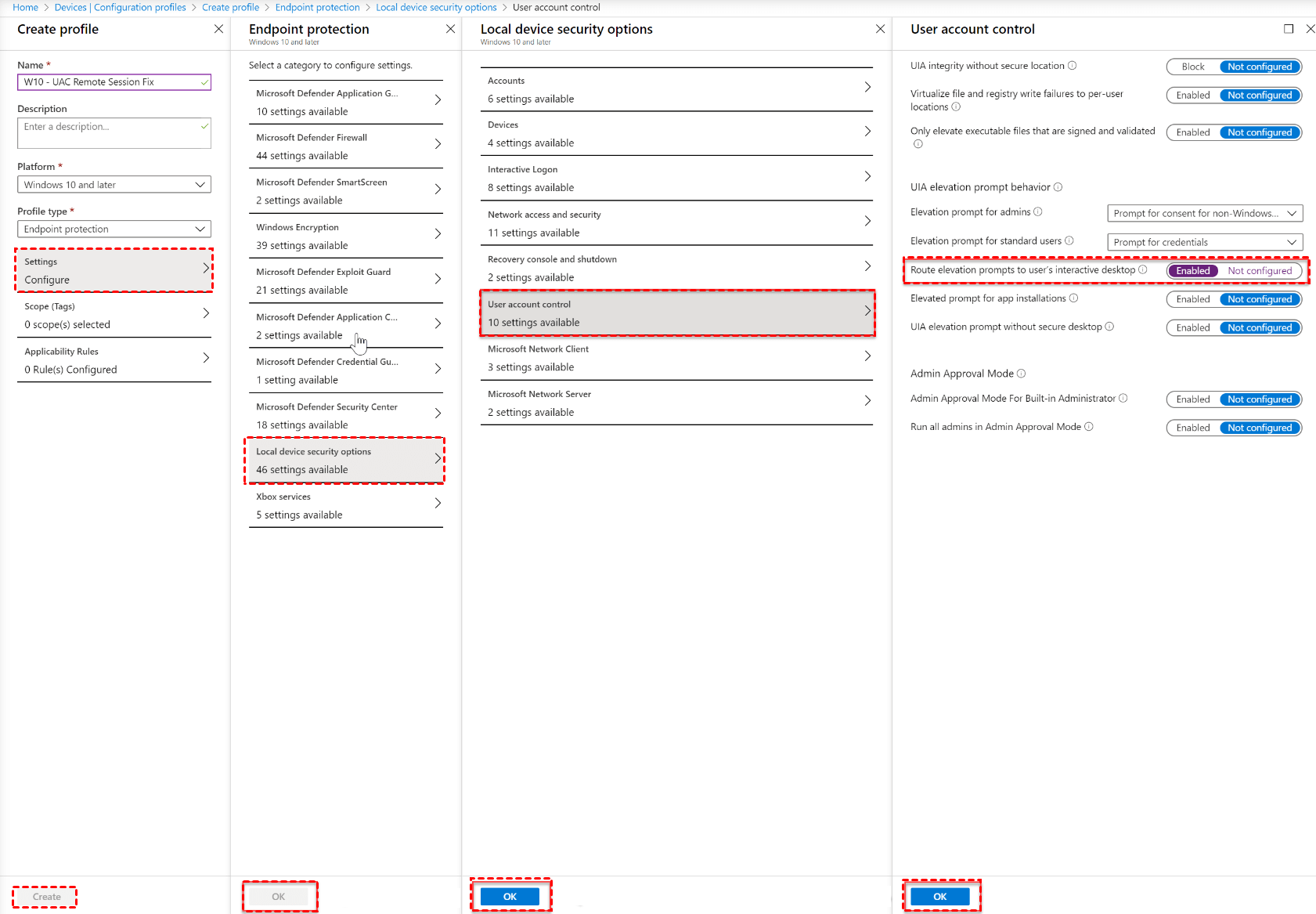
Task: Open Devices settings group
Action: point(676,134)
